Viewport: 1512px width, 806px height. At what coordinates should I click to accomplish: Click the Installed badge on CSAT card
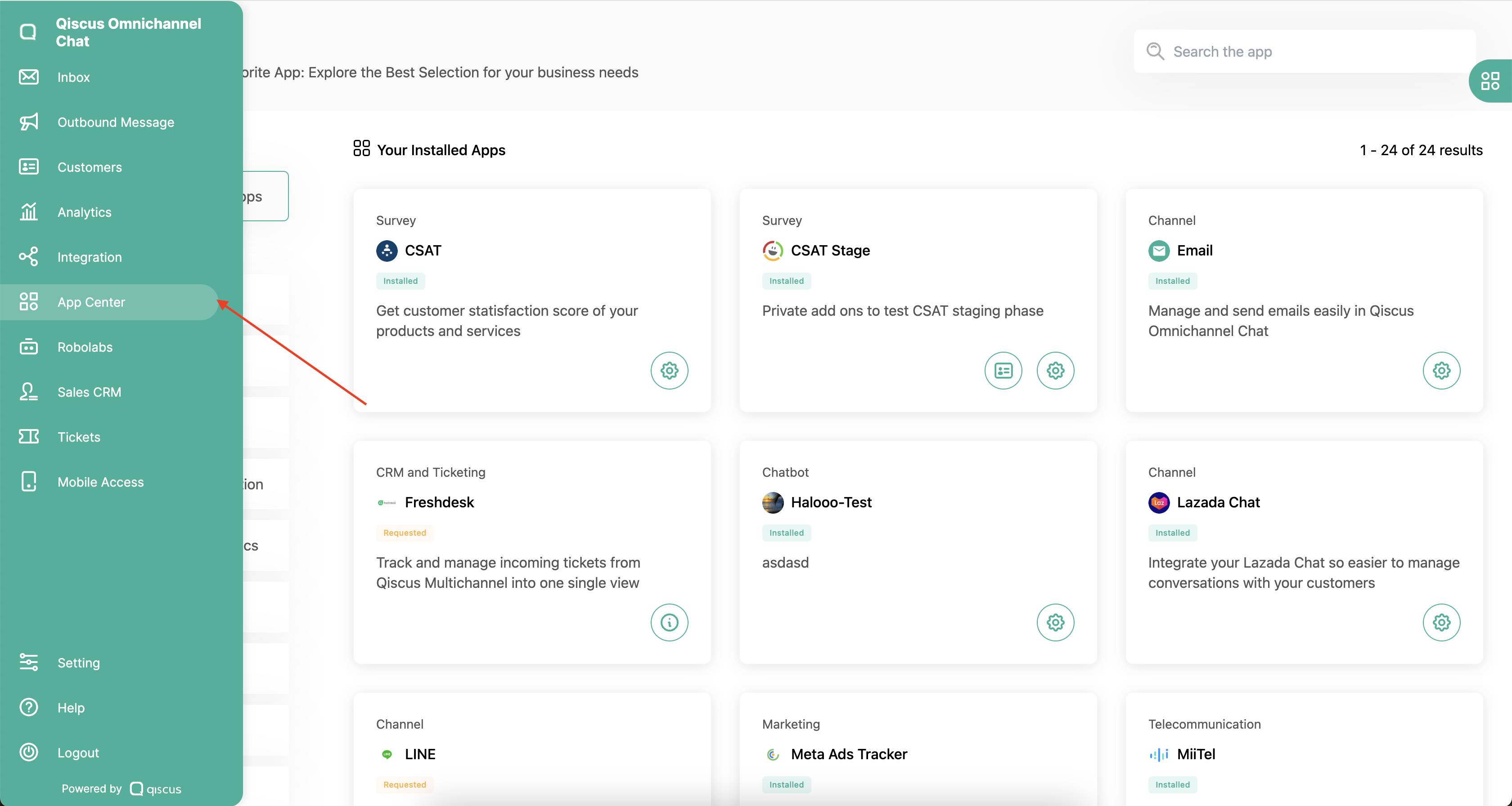(x=400, y=281)
